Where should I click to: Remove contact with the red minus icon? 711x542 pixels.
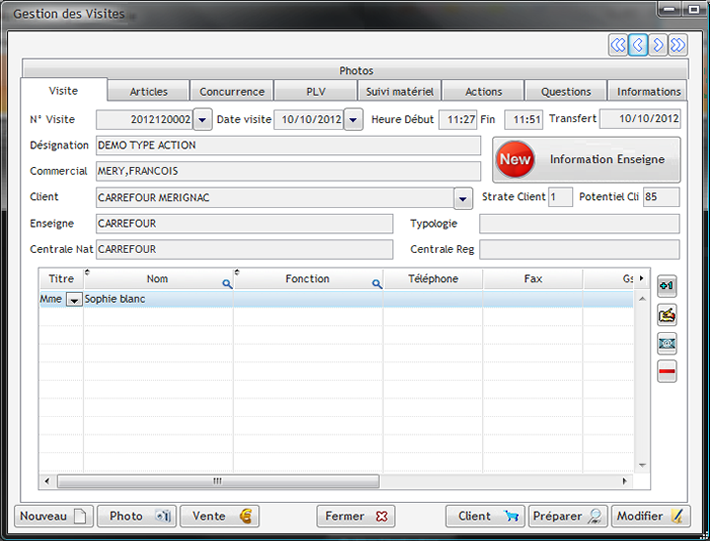coord(667,372)
